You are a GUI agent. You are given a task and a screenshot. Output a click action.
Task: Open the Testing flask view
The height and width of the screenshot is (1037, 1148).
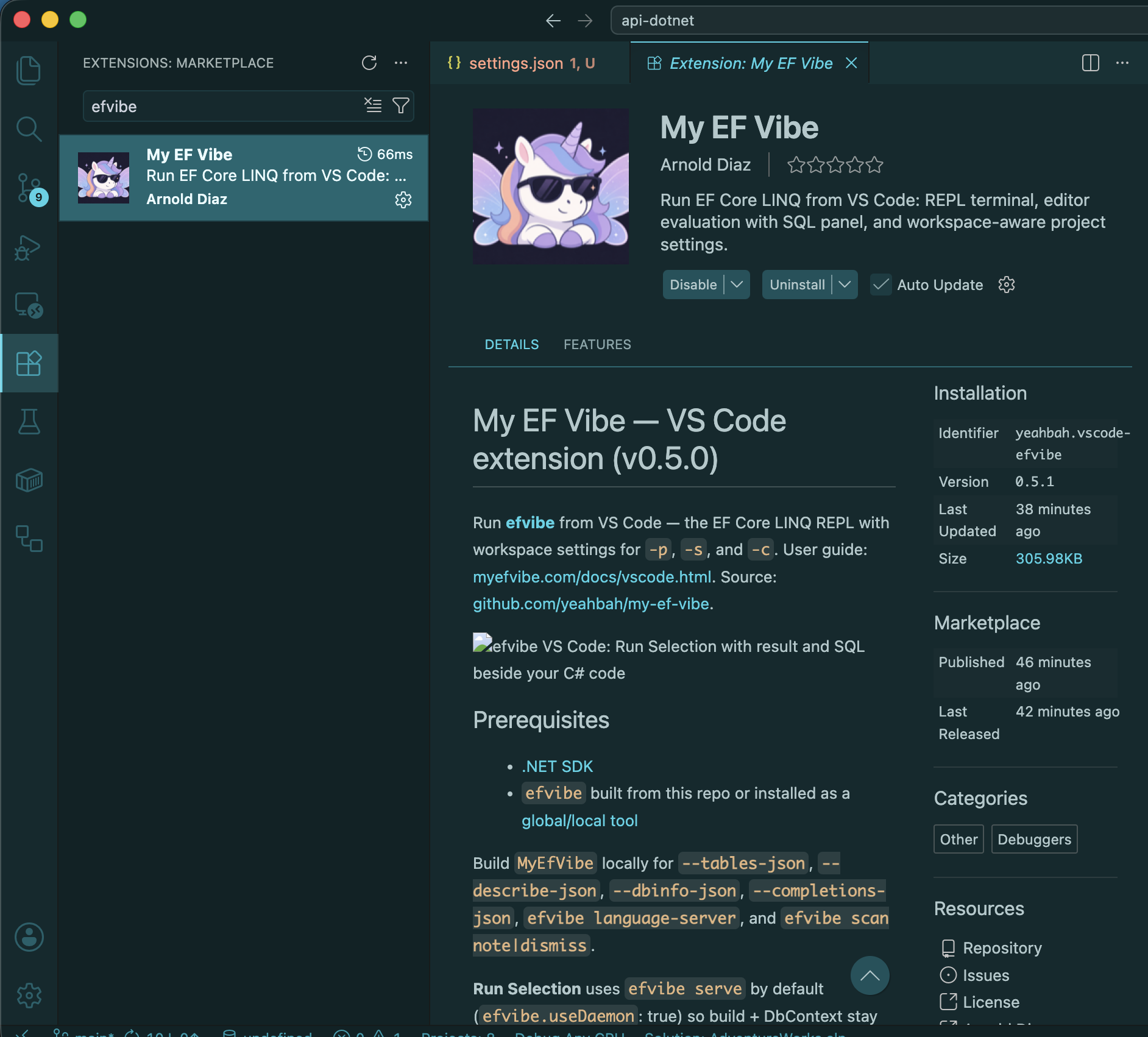click(x=29, y=422)
